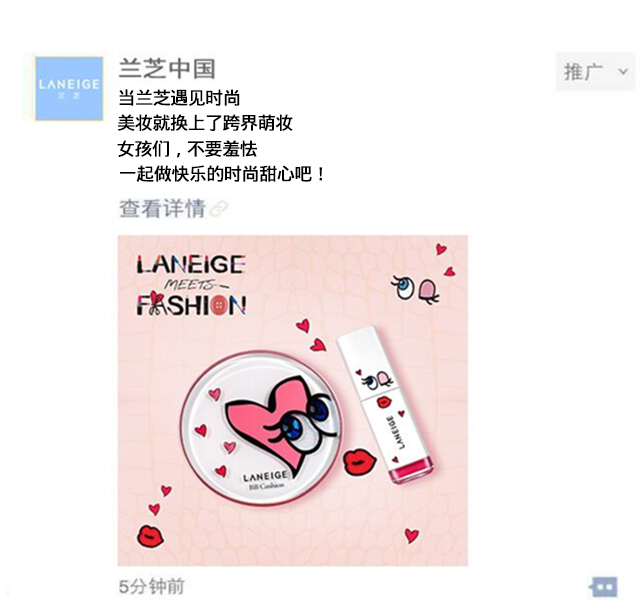644x600 pixels.
Task: Click the 5分钟前 timestamp
Action: click(152, 586)
